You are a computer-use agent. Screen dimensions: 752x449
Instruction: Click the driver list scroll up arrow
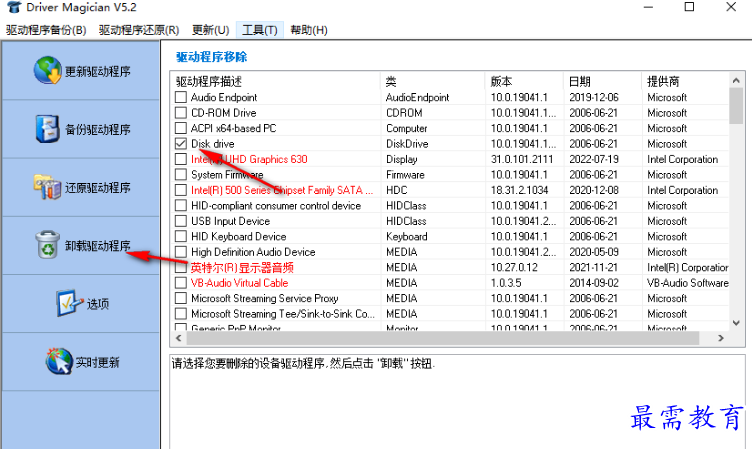[736, 81]
